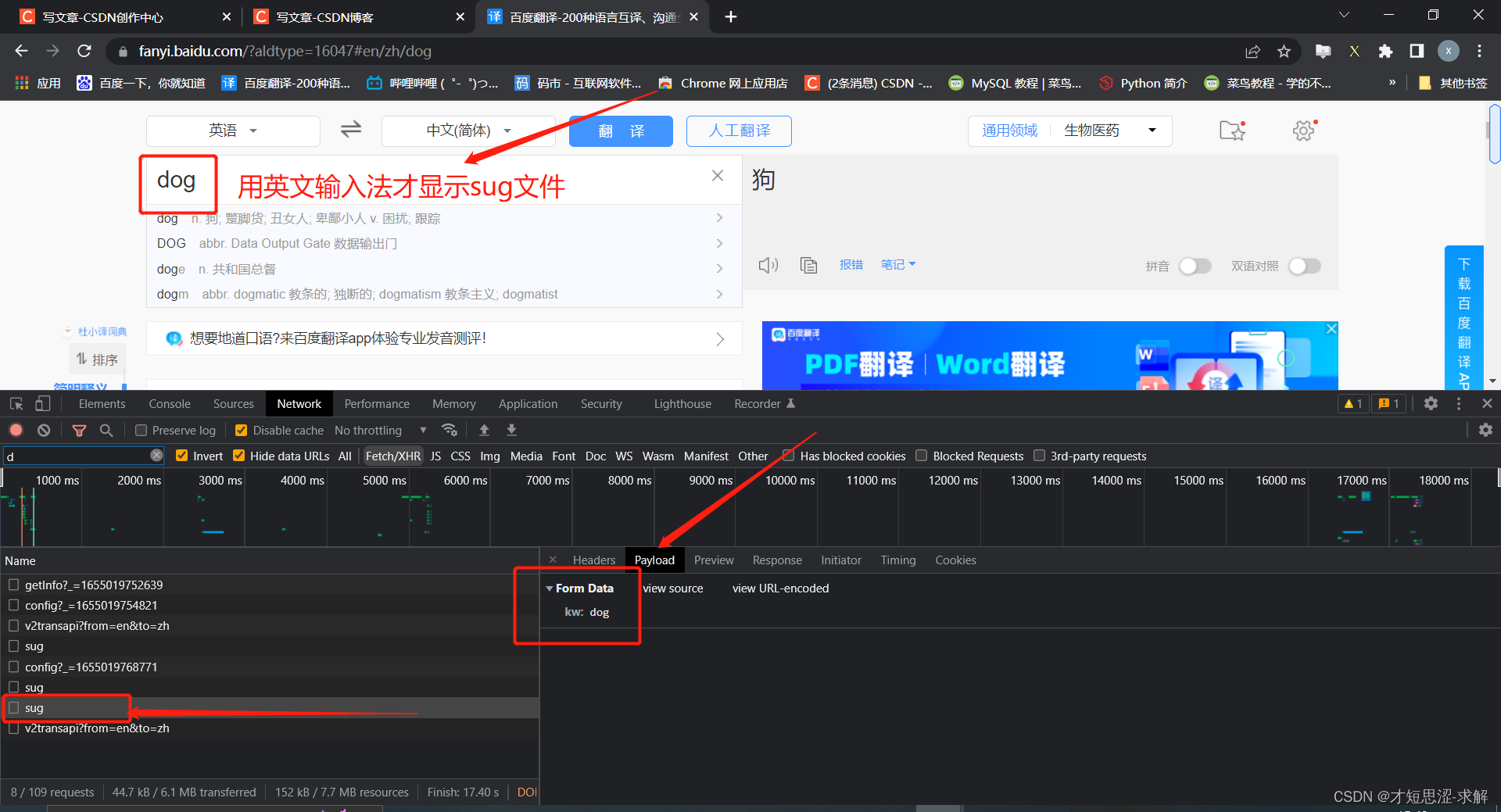This screenshot has height=812, width=1501.
Task: Enable Preserve log checkbox
Action: coord(142,431)
